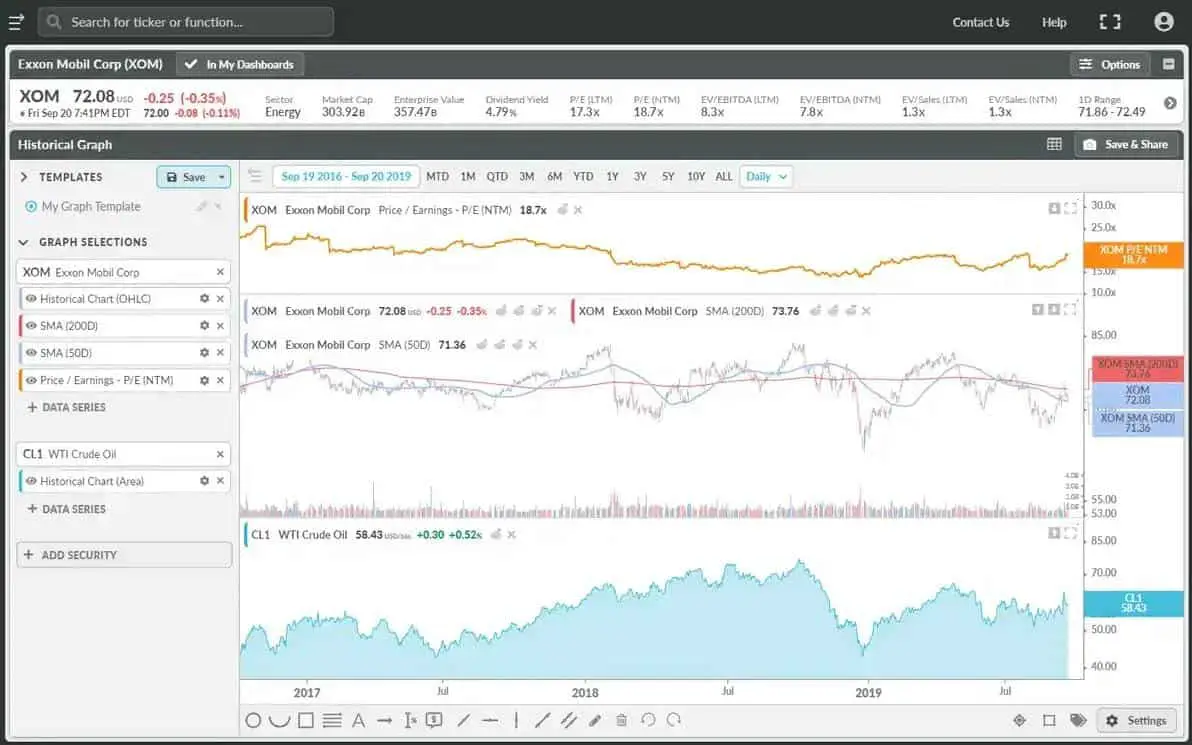Select the 5Y time range
Screen dimensions: 1192x745
[667, 176]
